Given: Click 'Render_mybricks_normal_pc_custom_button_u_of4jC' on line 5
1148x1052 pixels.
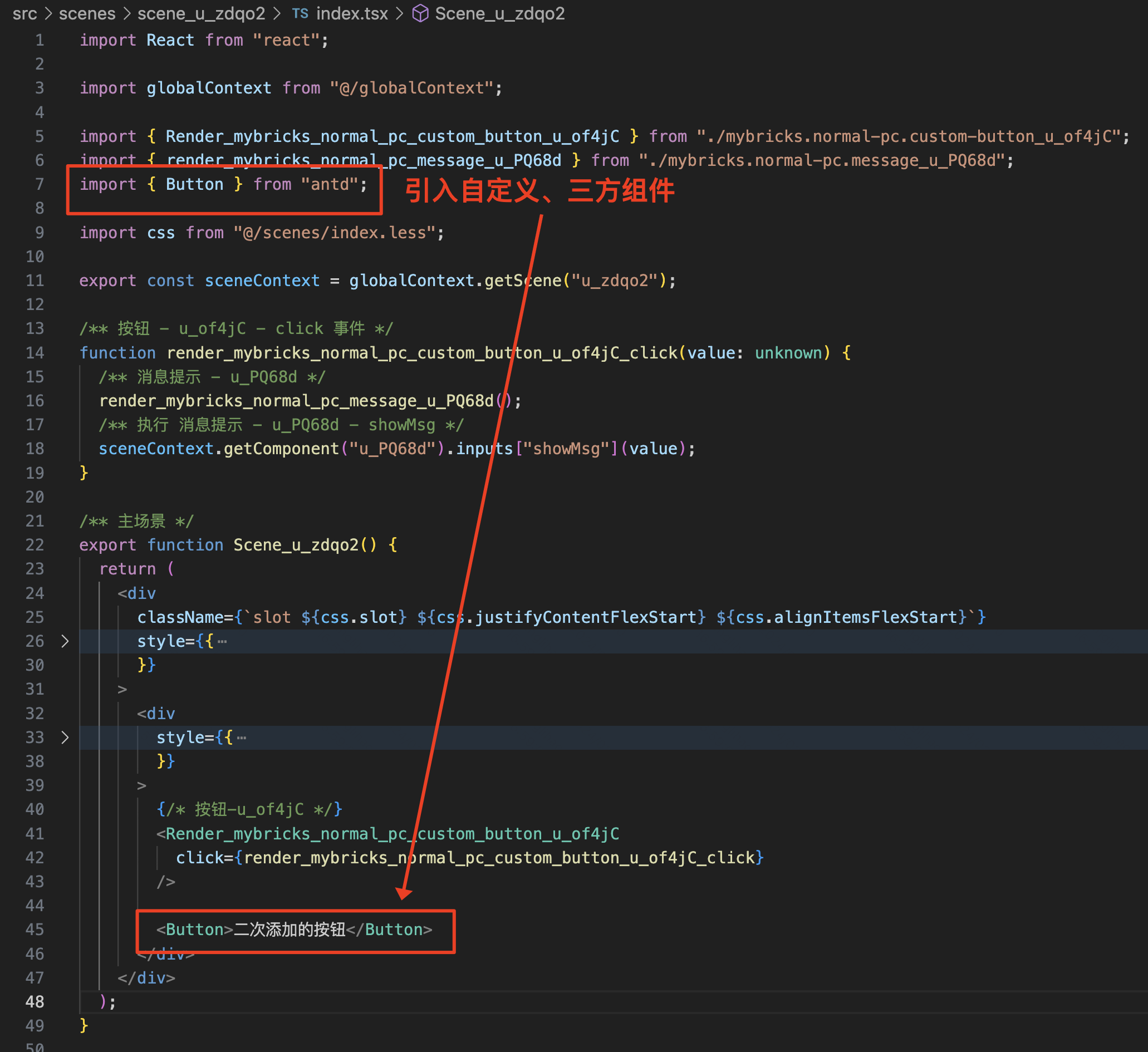Looking at the screenshot, I should click(393, 136).
